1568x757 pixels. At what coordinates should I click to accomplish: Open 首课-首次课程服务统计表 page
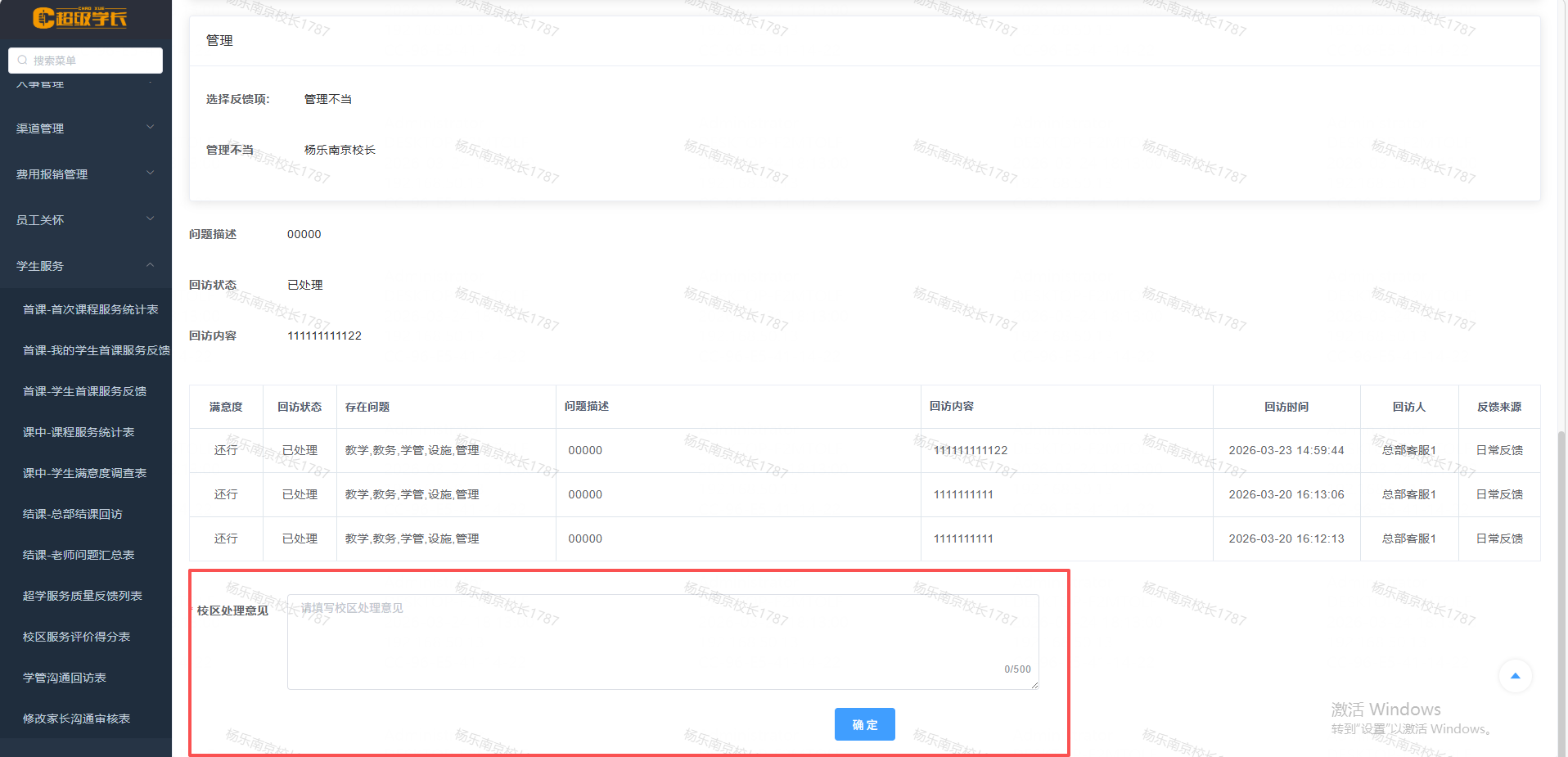coord(90,309)
